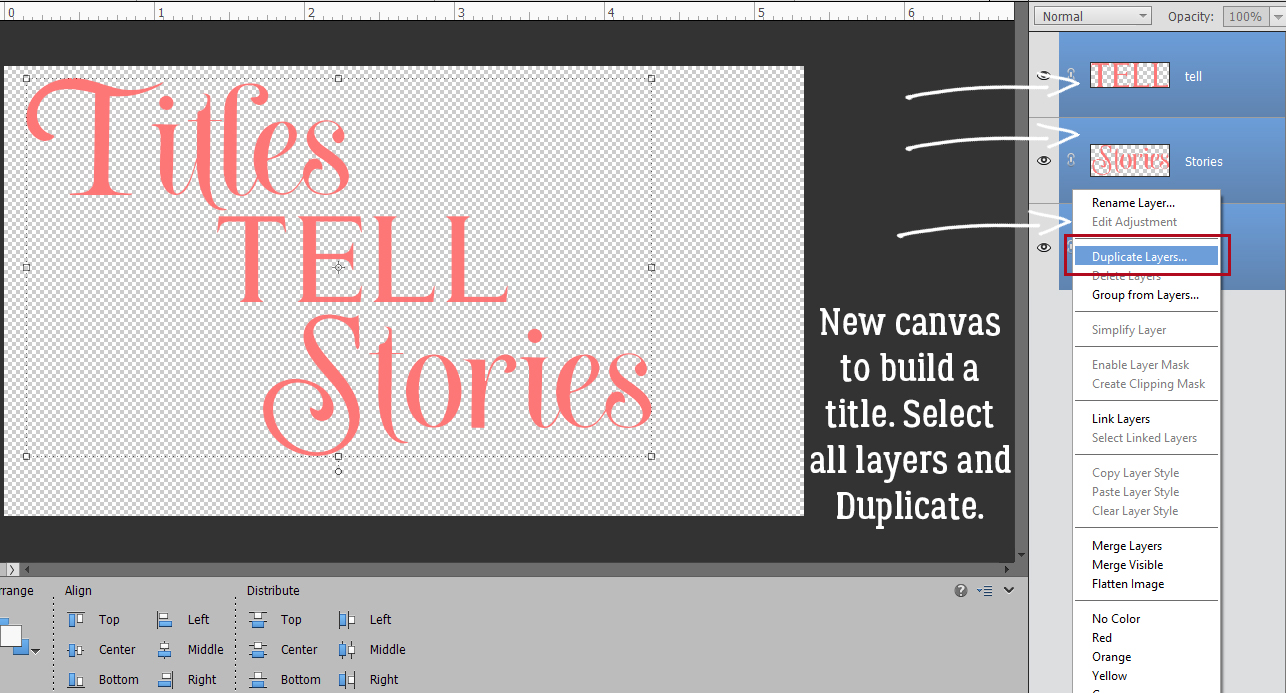Distribute layers by Top edges
1286x693 pixels.
pyautogui.click(x=275, y=620)
